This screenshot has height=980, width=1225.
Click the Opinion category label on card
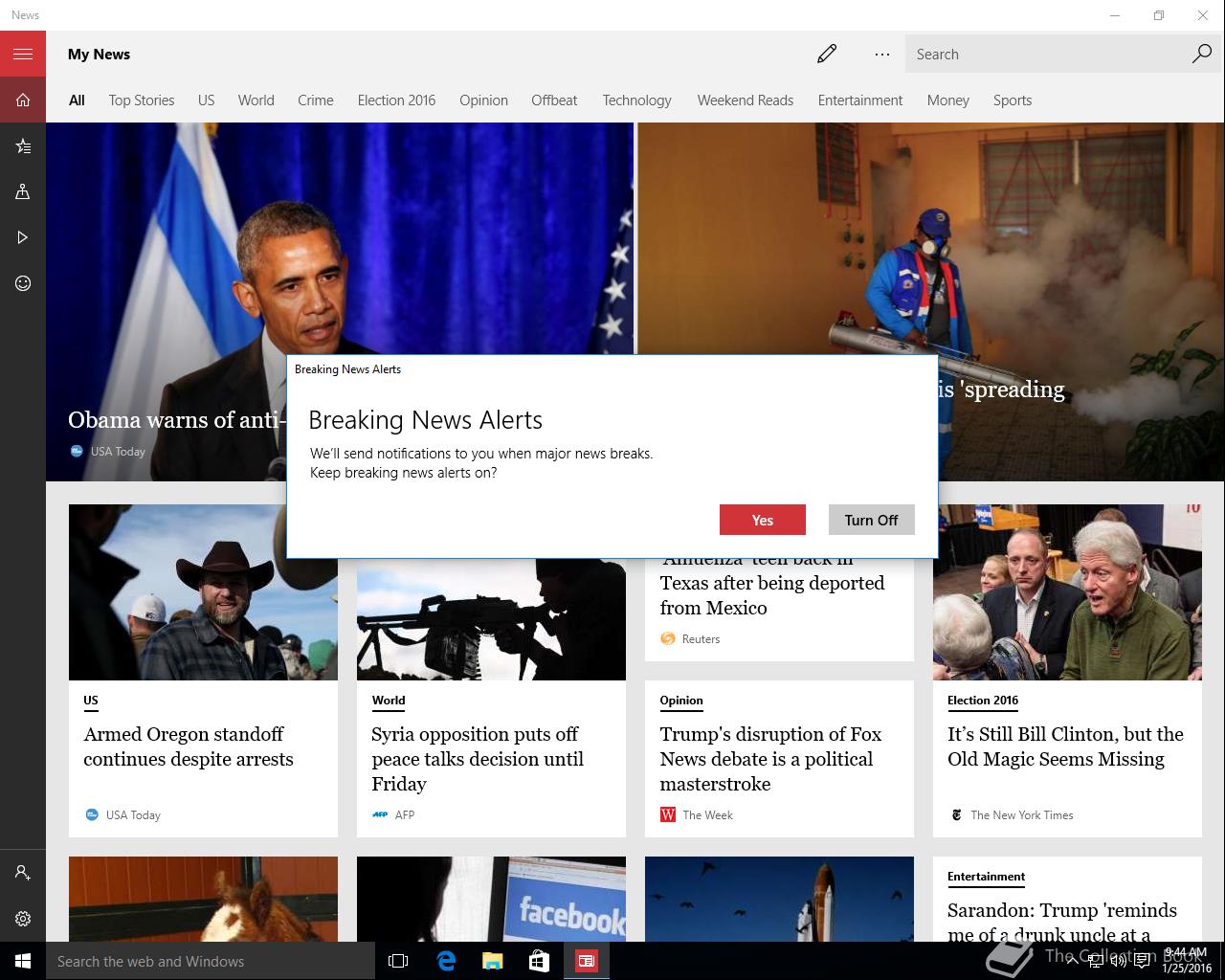coord(681,701)
